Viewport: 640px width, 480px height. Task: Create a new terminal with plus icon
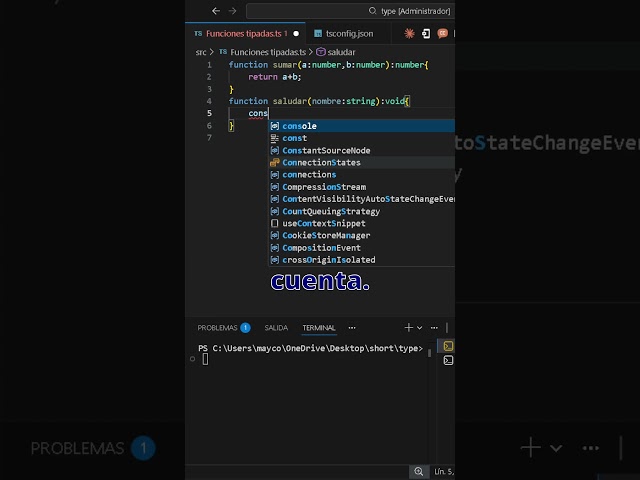(x=408, y=327)
